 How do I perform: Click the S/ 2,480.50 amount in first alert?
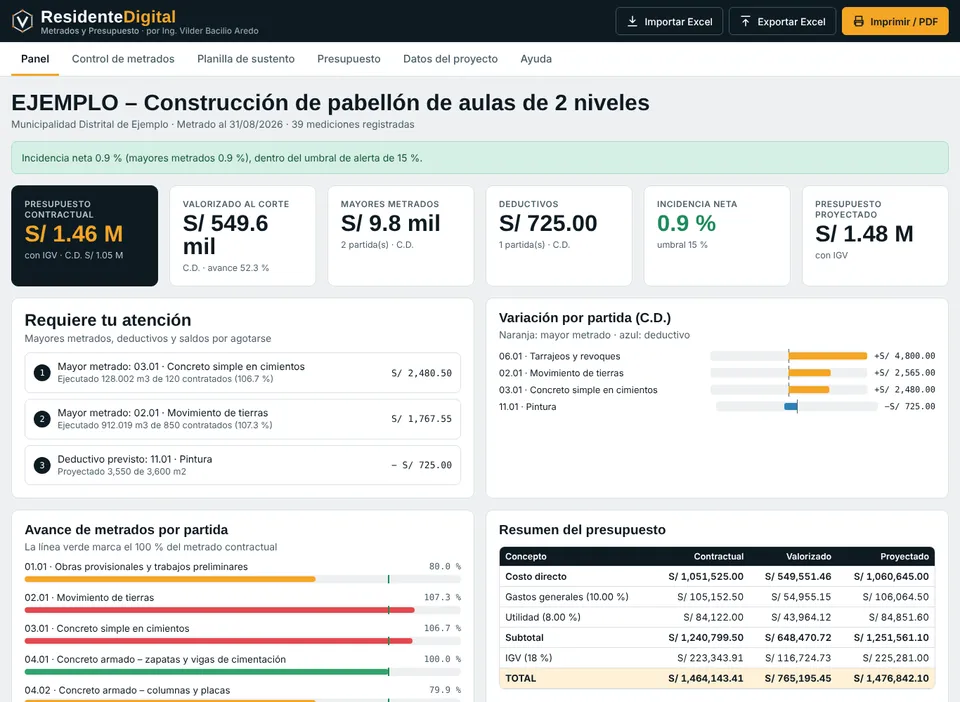[x=421, y=373]
